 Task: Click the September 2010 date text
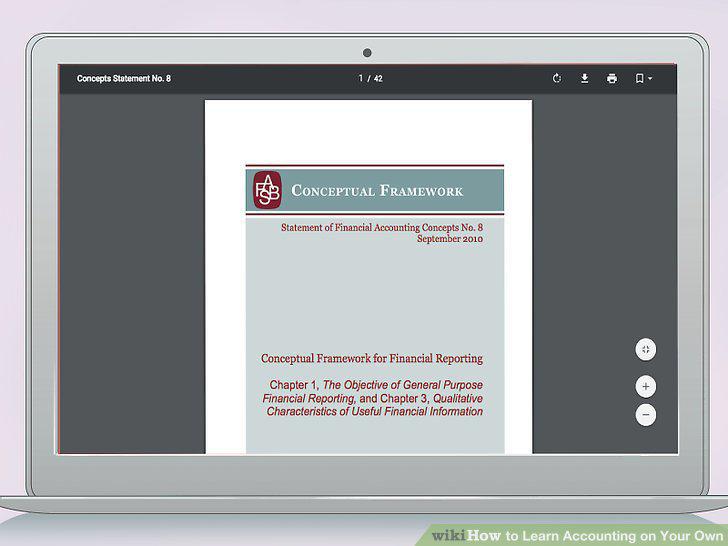click(x=449, y=239)
